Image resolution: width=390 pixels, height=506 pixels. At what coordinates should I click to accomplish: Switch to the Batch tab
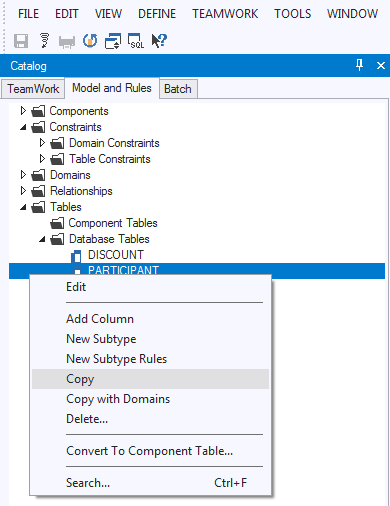[x=178, y=89]
